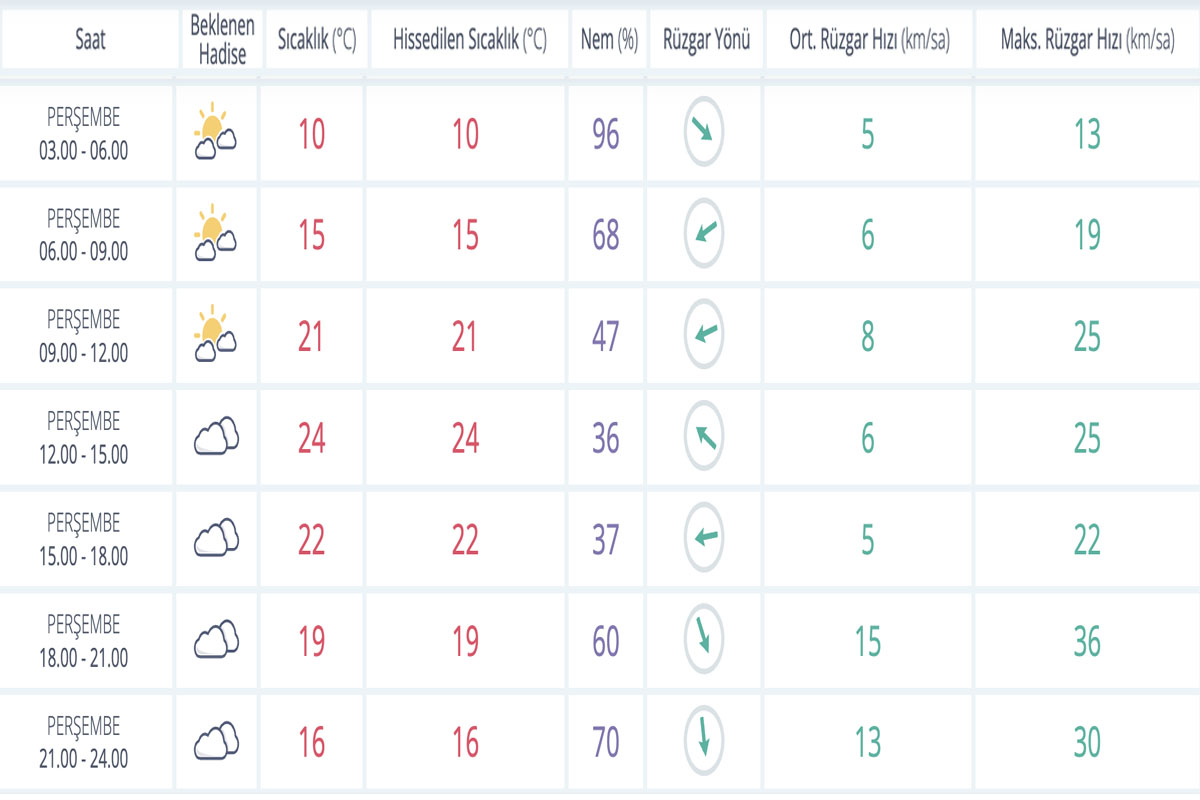Click the wind direction arrow for 15.00 - 18.00

click(x=703, y=538)
